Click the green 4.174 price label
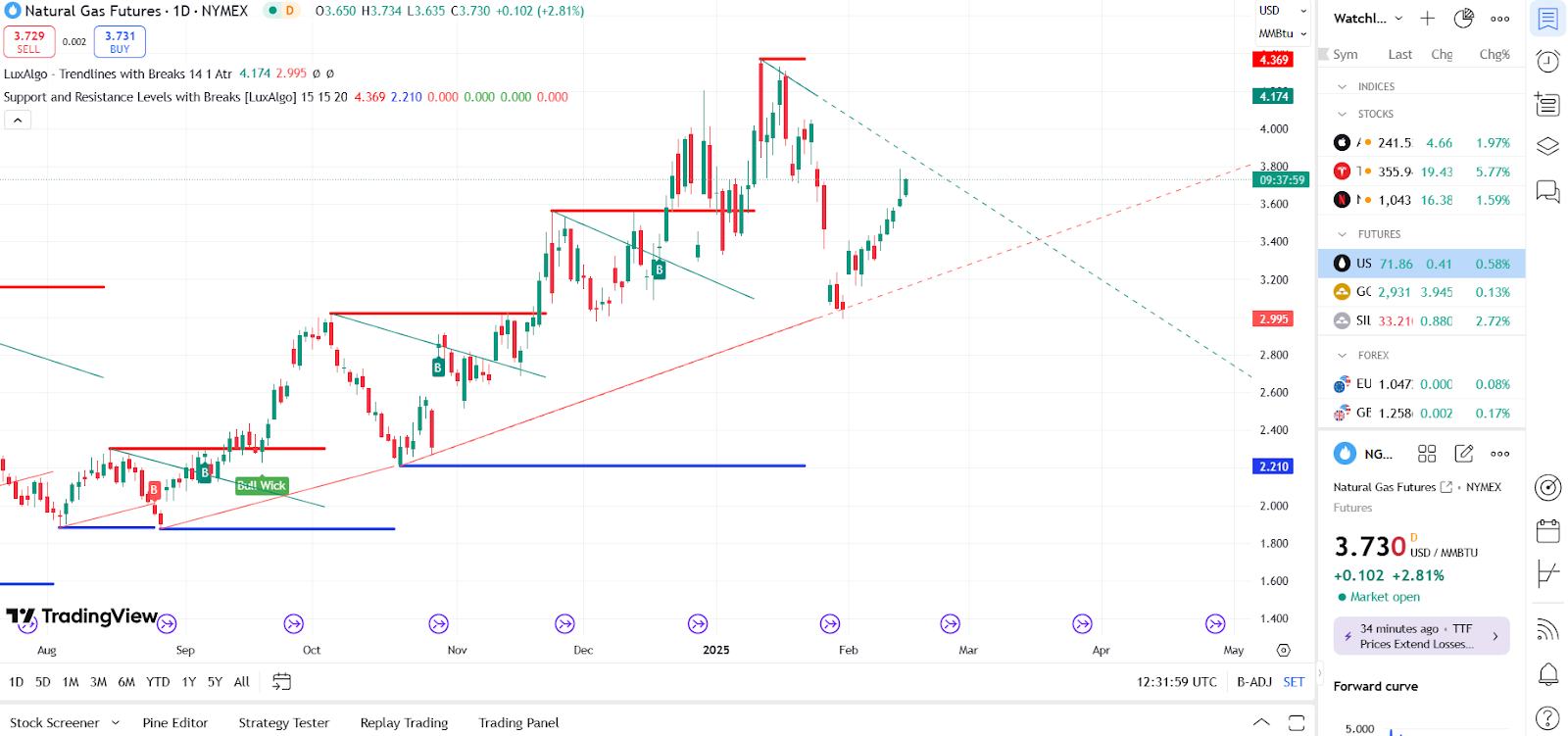Image resolution: width=1568 pixels, height=736 pixels. [x=1273, y=96]
